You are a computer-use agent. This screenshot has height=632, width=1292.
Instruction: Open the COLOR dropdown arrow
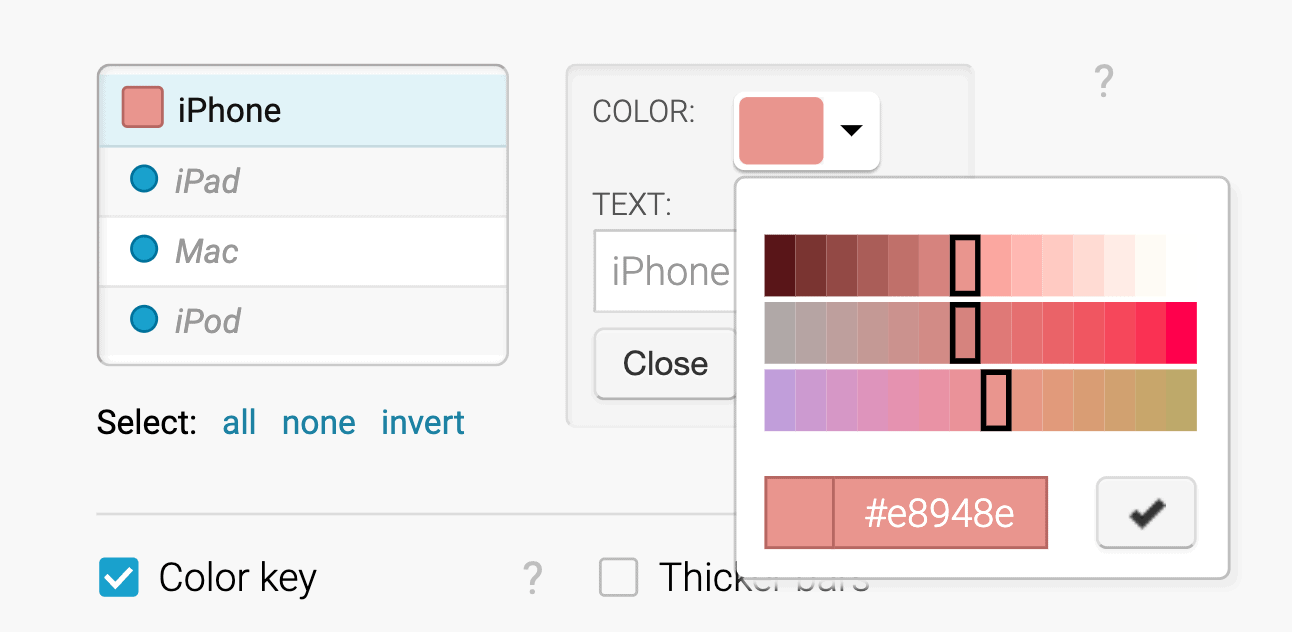coord(851,130)
